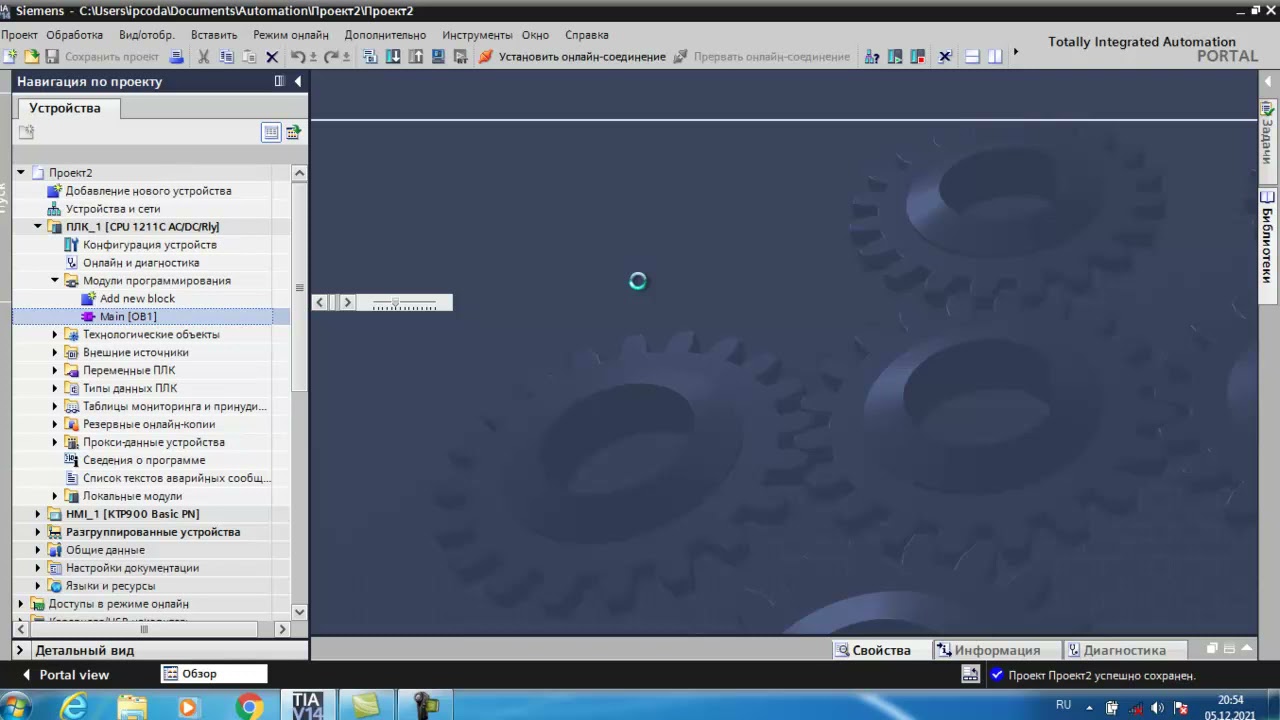Click the cross-reference icon in toolbar

point(945,57)
